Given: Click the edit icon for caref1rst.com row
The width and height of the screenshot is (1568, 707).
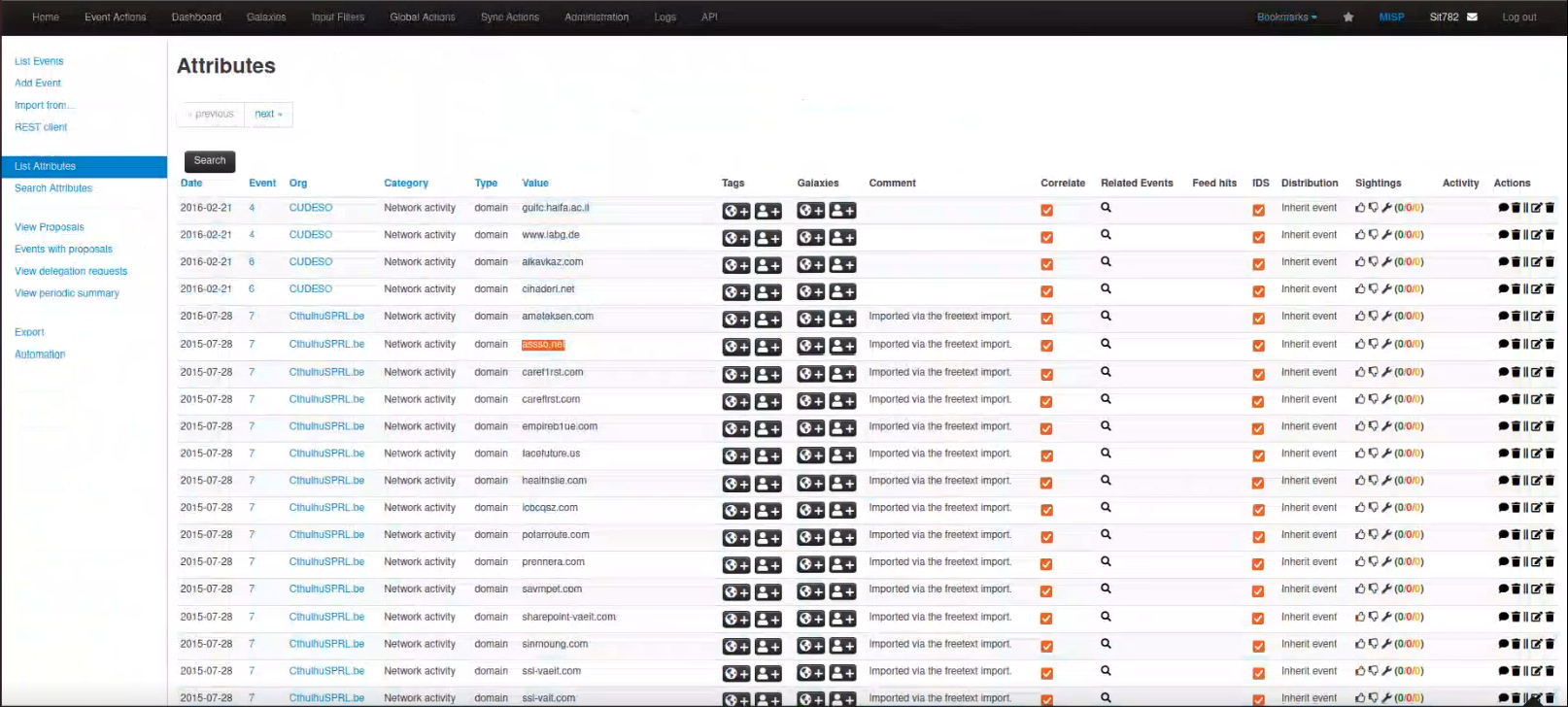Looking at the screenshot, I should point(1537,372).
